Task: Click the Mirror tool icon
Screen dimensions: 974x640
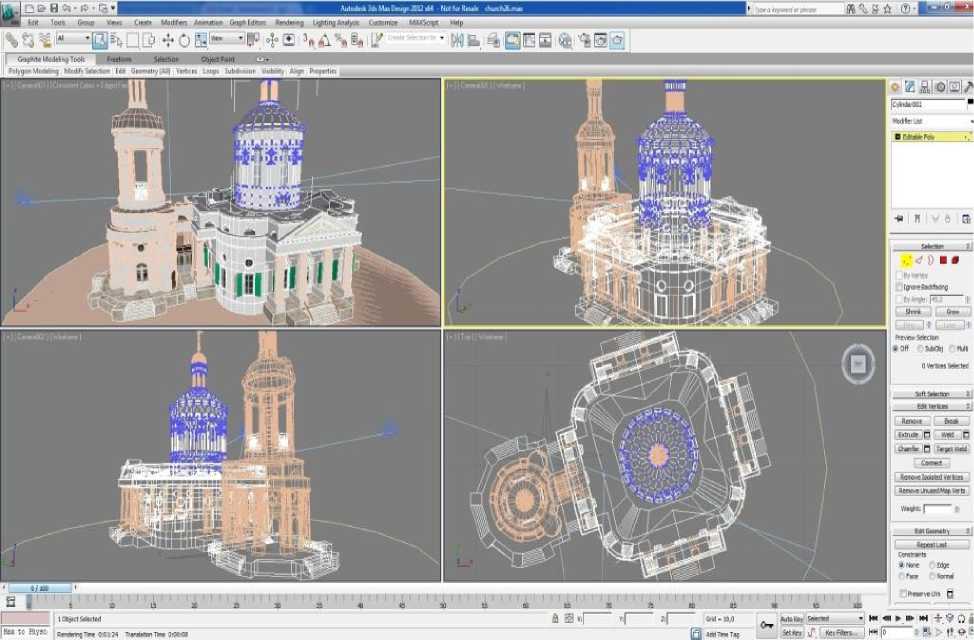Action: [457, 40]
